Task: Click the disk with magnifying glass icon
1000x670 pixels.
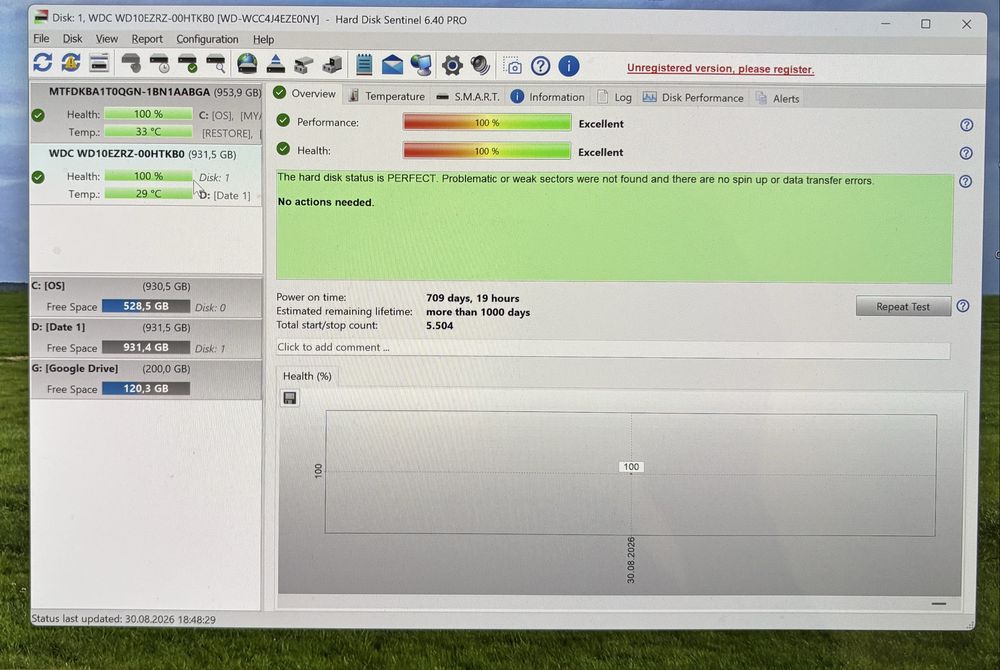Action: pos(216,64)
